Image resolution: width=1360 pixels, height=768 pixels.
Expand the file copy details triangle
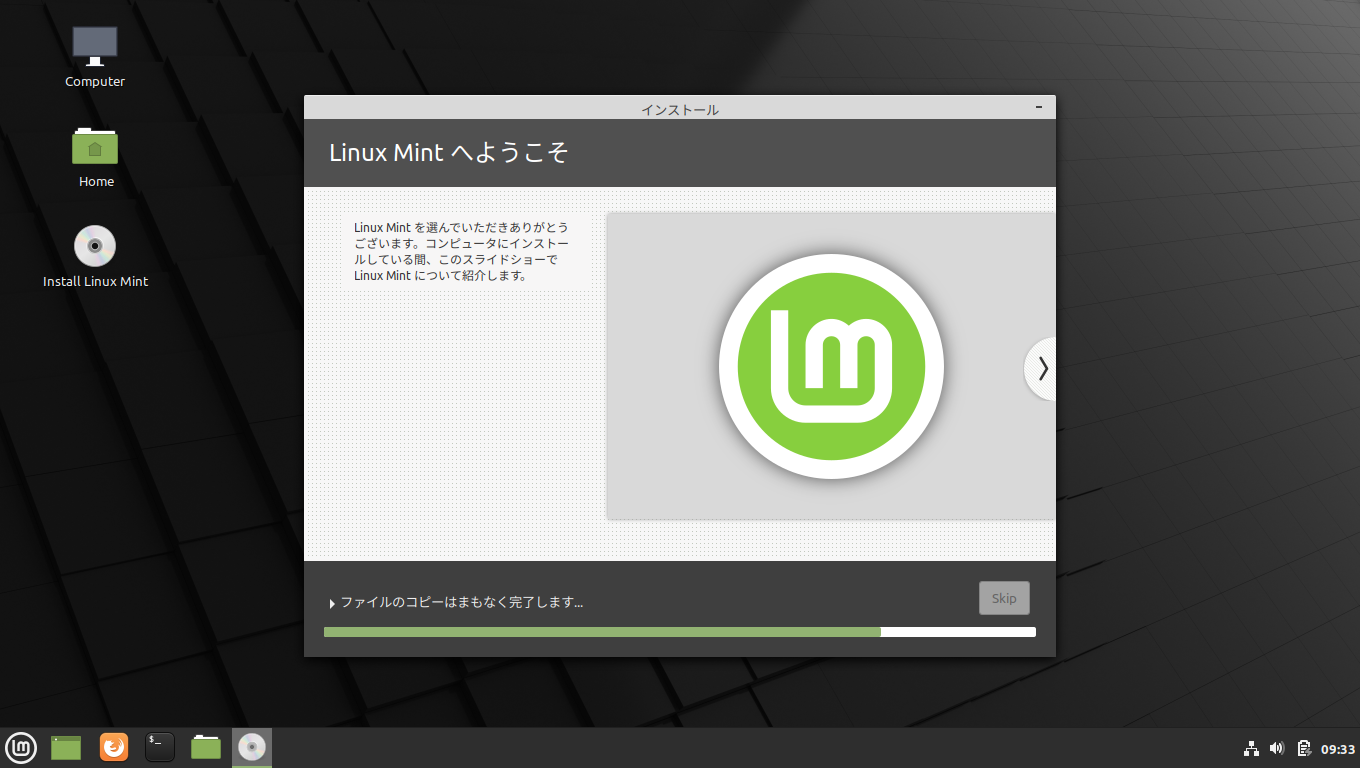coord(332,603)
